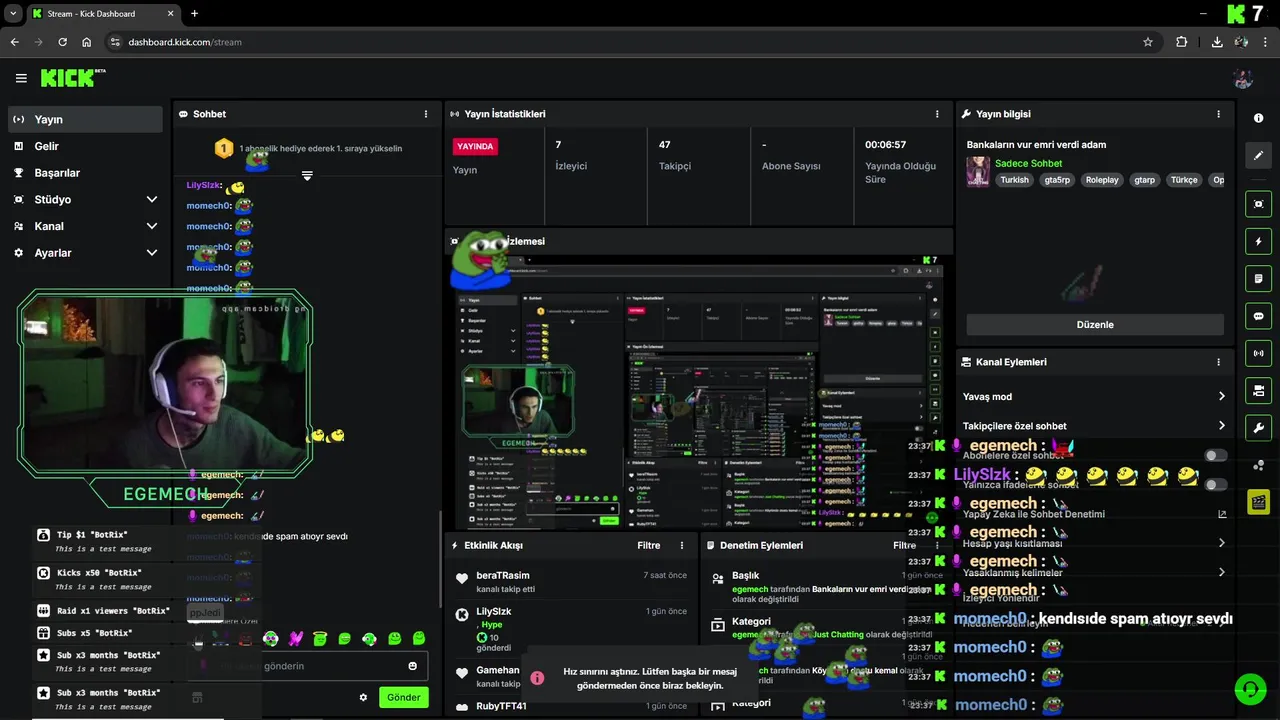The image size is (1280, 720).
Task: Toggle the wrench stream info widget icon
Action: [1258, 428]
